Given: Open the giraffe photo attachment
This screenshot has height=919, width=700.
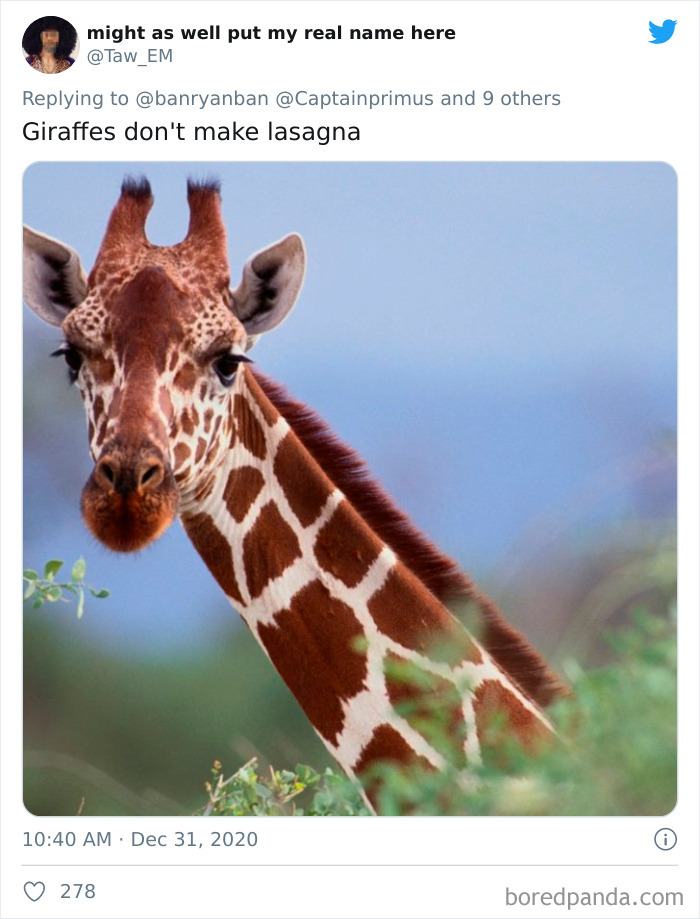Looking at the screenshot, I should (x=350, y=488).
